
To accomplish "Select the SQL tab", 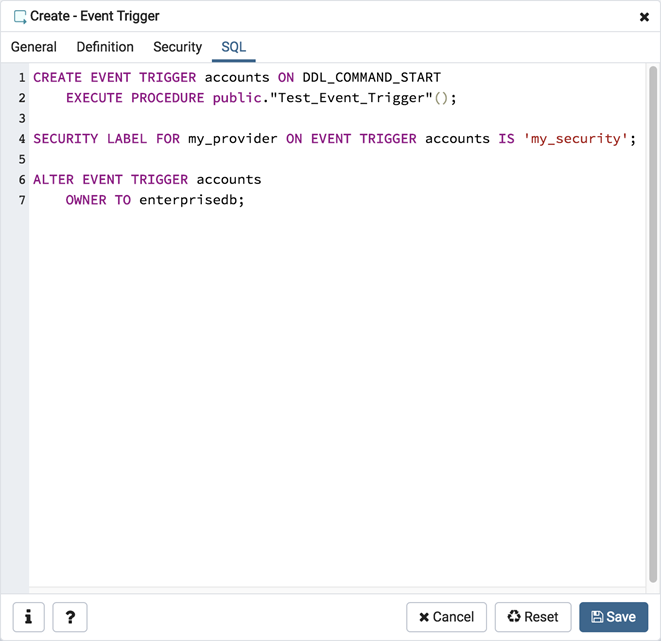I will pyautogui.click(x=234, y=47).
